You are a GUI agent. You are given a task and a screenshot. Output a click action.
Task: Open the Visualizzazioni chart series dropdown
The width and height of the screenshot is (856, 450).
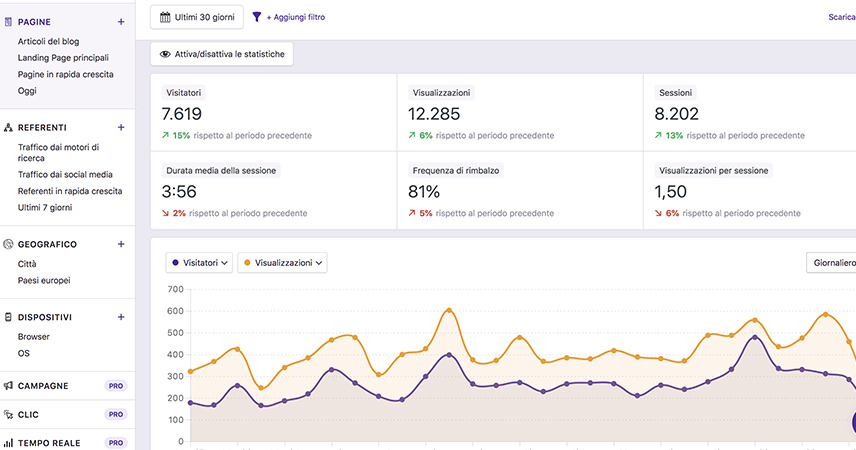283,263
